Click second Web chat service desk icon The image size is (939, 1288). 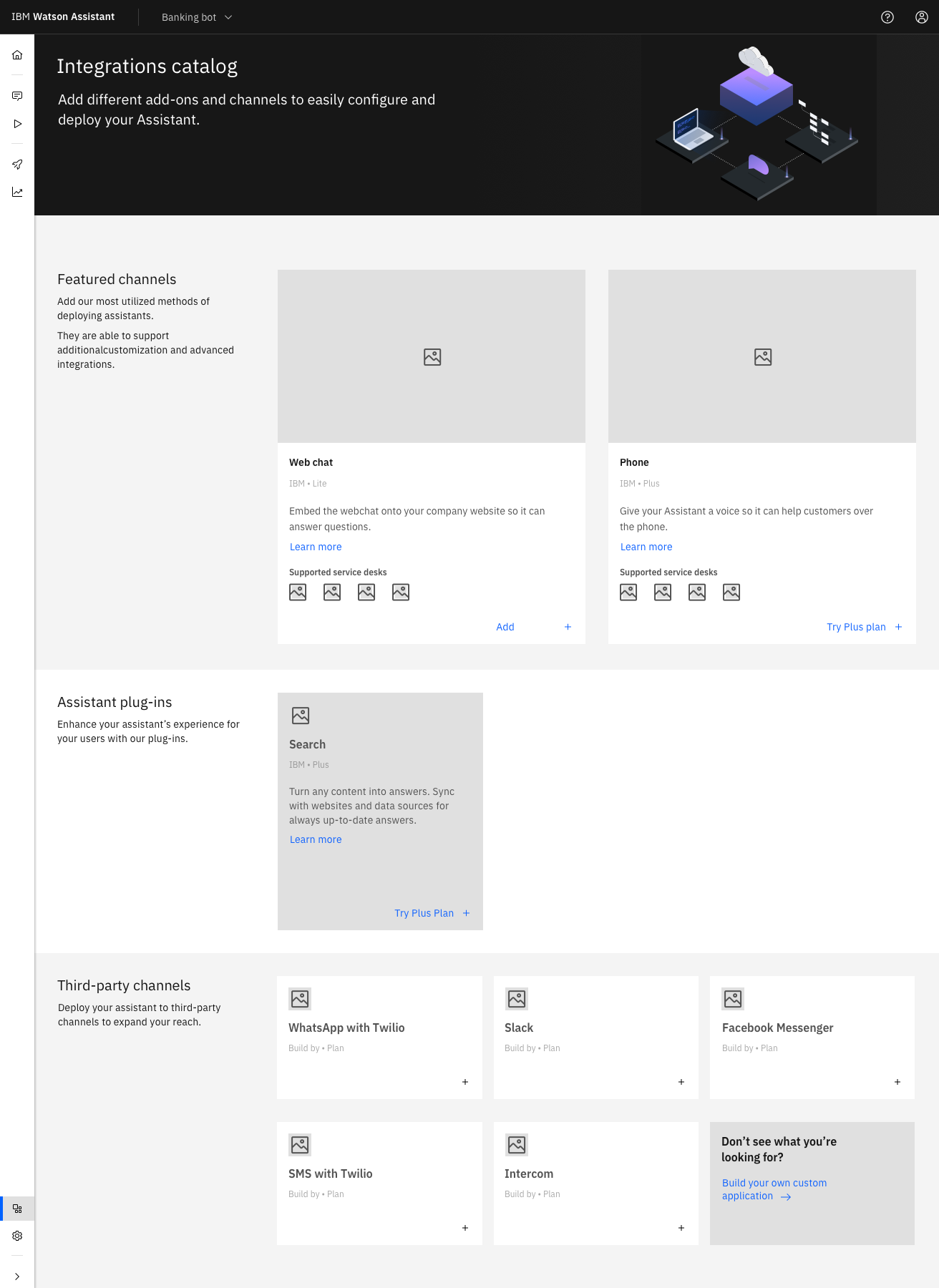pos(332,592)
